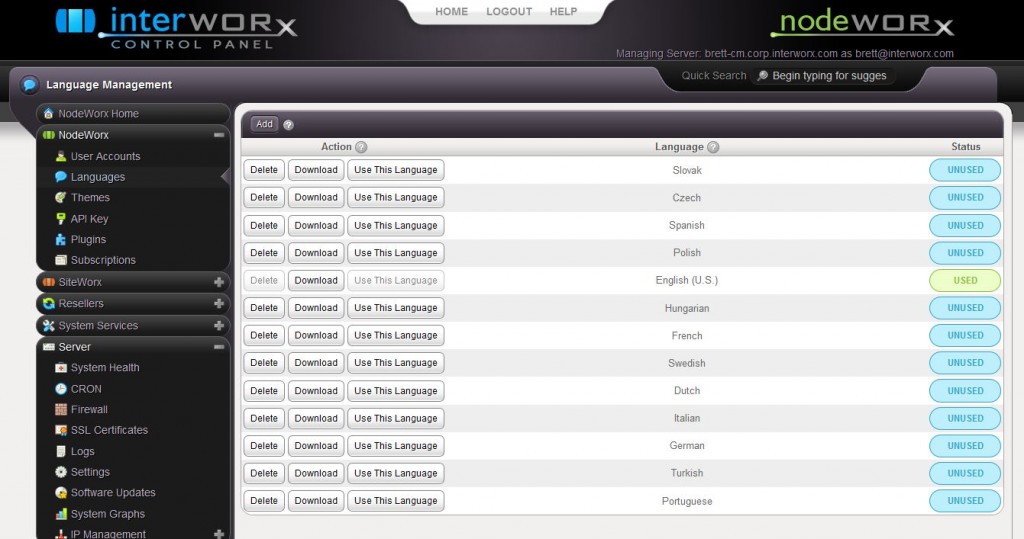Viewport: 1024px width, 539px height.
Task: Download the Turkish language file
Action: (x=316, y=473)
